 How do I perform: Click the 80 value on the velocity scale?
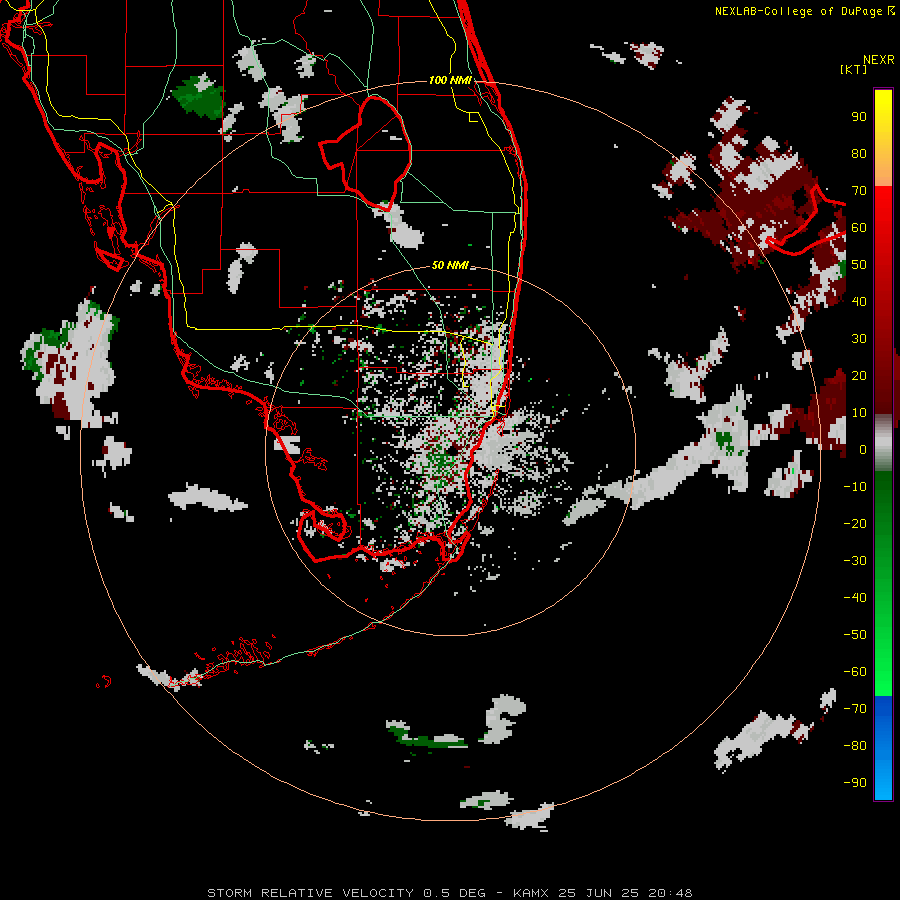point(859,153)
